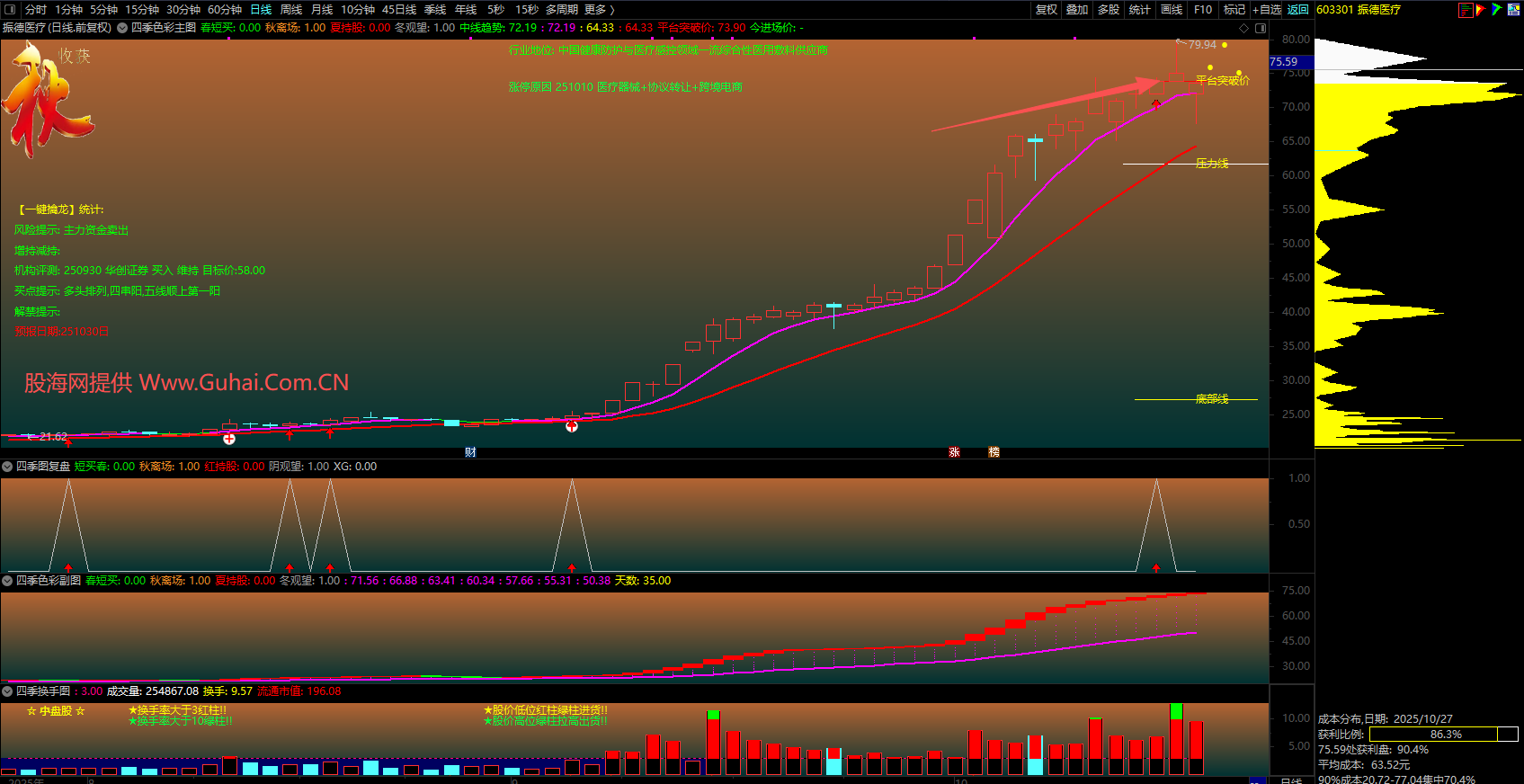Viewport: 1524px width, 784px height.
Task: Select the 60分钟 period tab
Action: point(225,10)
